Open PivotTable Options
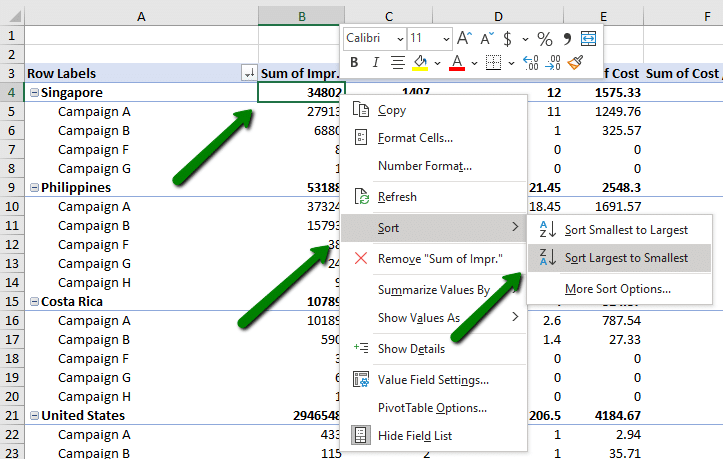 [x=433, y=408]
